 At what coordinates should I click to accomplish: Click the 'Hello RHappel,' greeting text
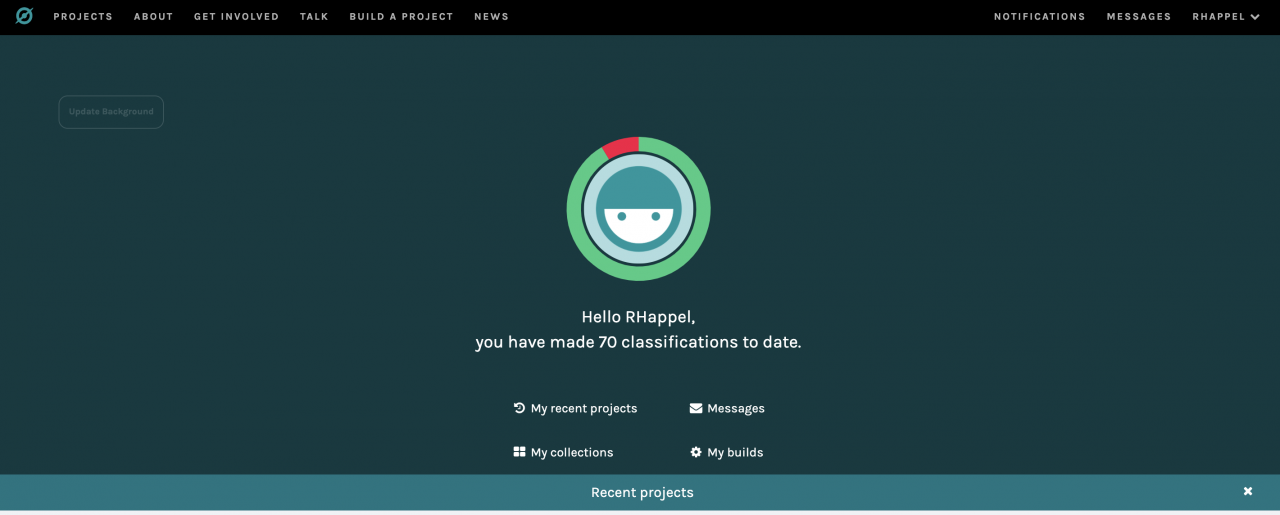[638, 316]
